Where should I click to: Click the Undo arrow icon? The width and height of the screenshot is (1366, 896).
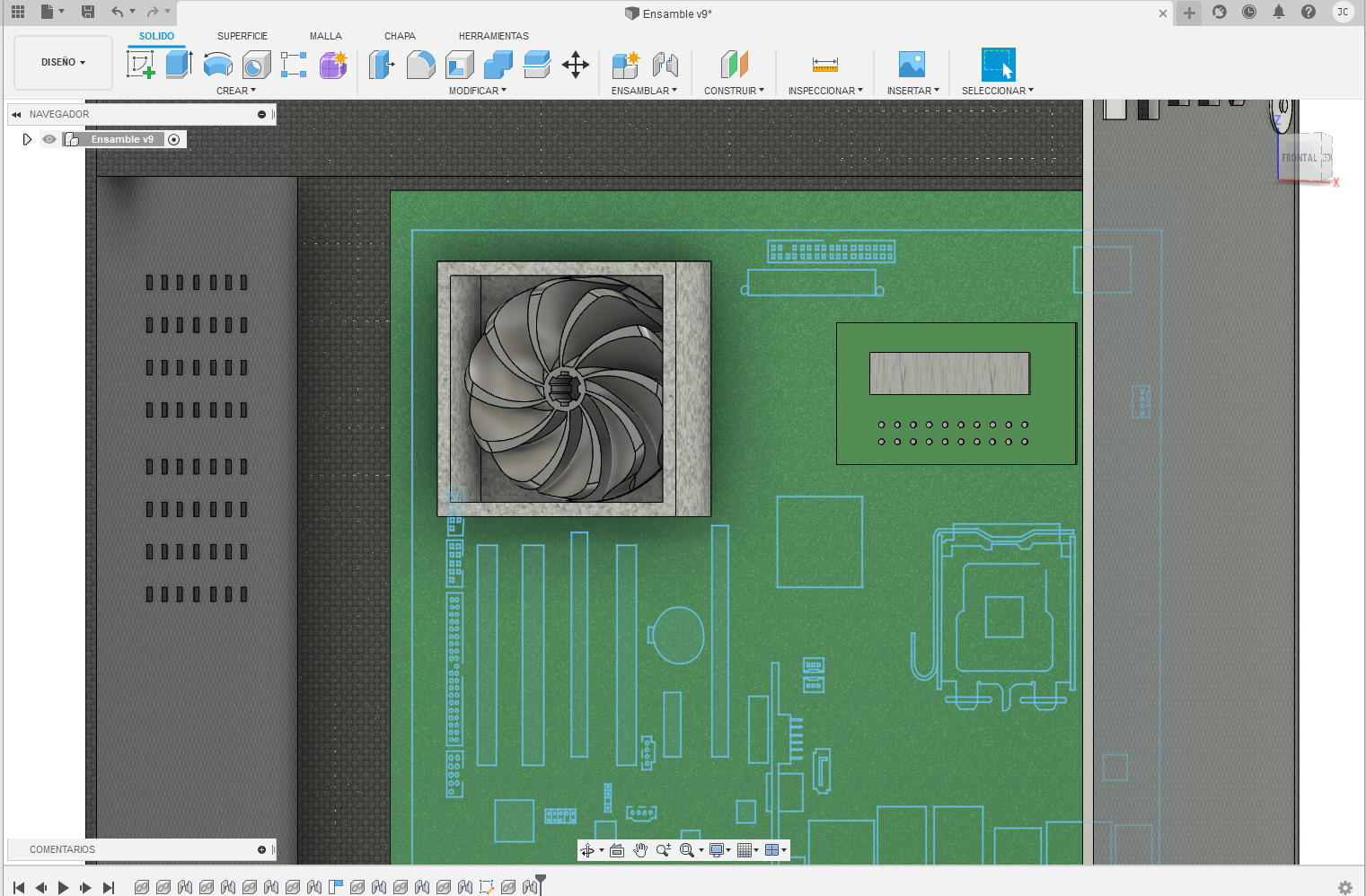point(117,12)
